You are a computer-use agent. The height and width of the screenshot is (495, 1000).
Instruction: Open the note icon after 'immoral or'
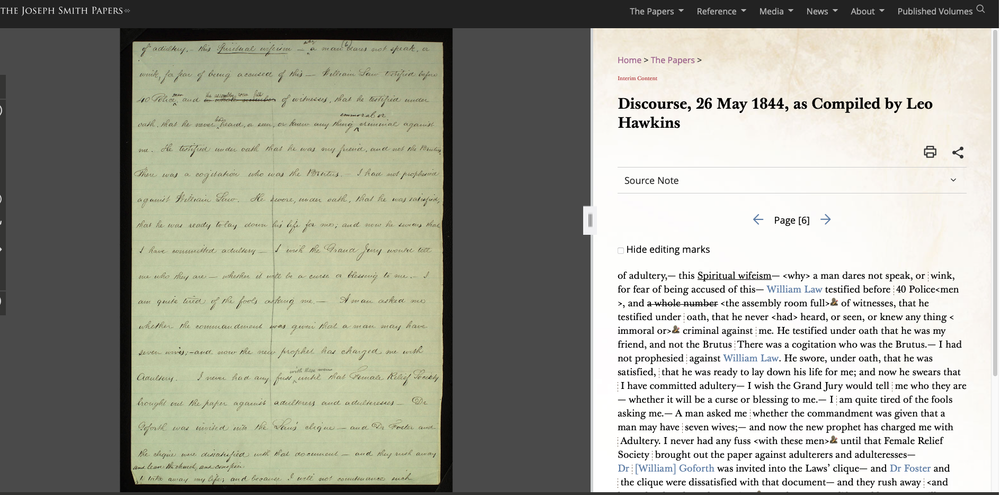point(676,330)
